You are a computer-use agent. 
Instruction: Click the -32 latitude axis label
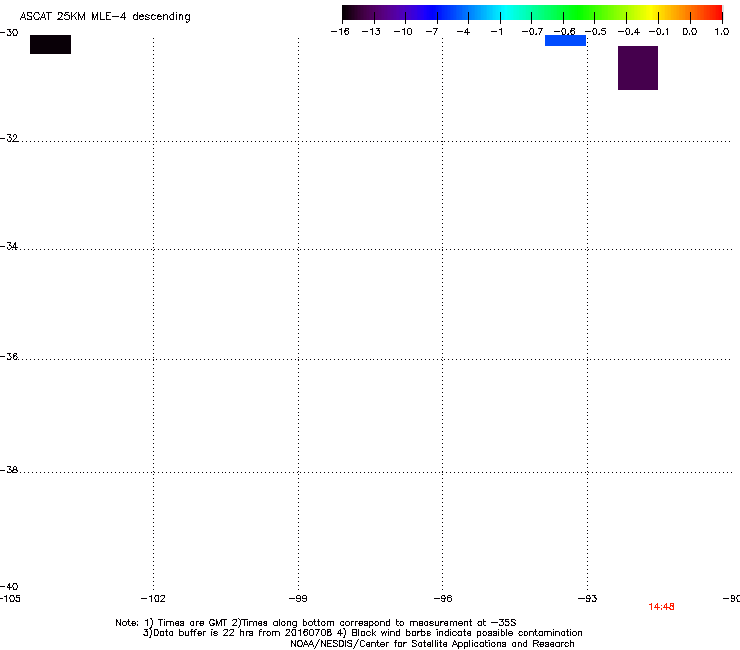pos(9,138)
